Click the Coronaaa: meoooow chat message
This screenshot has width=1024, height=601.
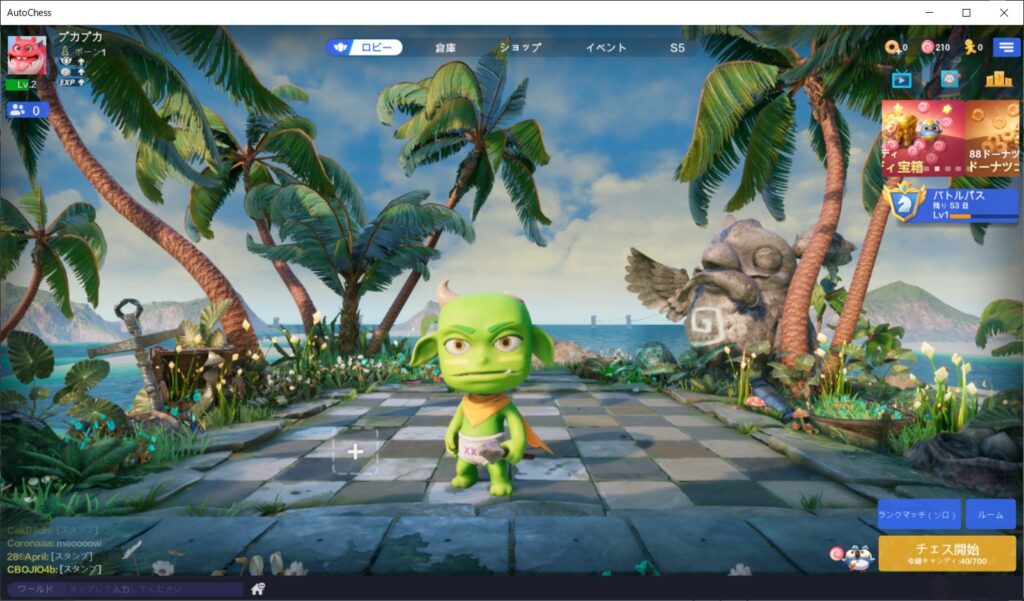coord(54,543)
